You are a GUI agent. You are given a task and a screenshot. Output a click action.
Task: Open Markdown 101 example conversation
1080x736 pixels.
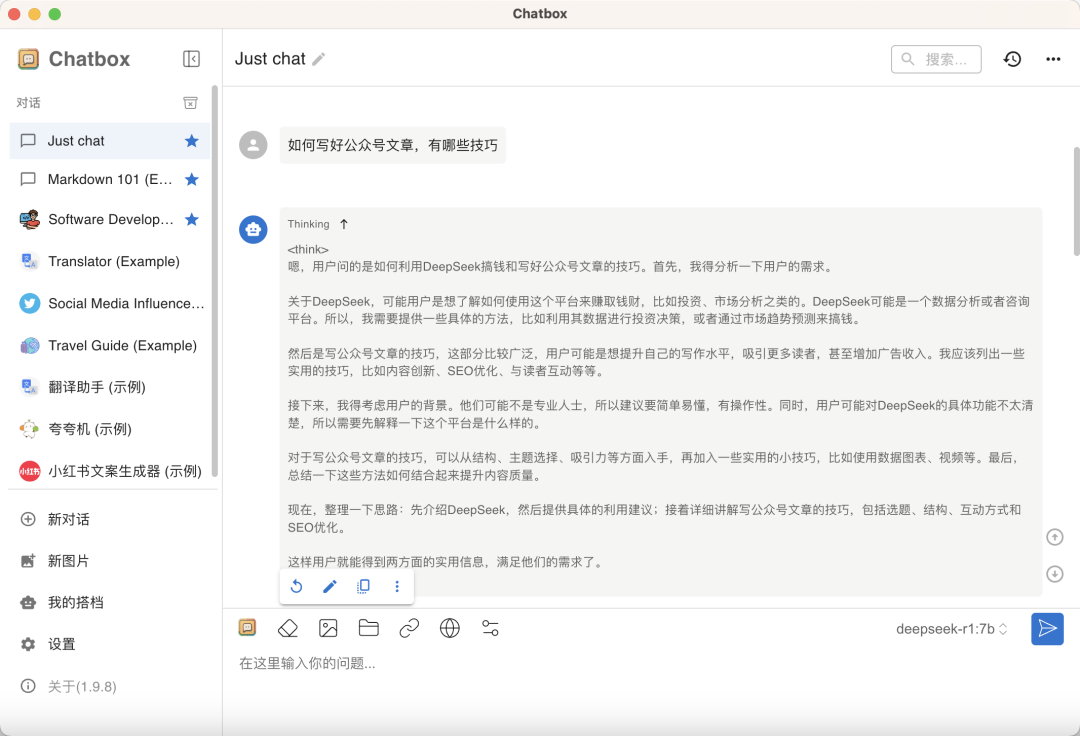pyautogui.click(x=110, y=180)
